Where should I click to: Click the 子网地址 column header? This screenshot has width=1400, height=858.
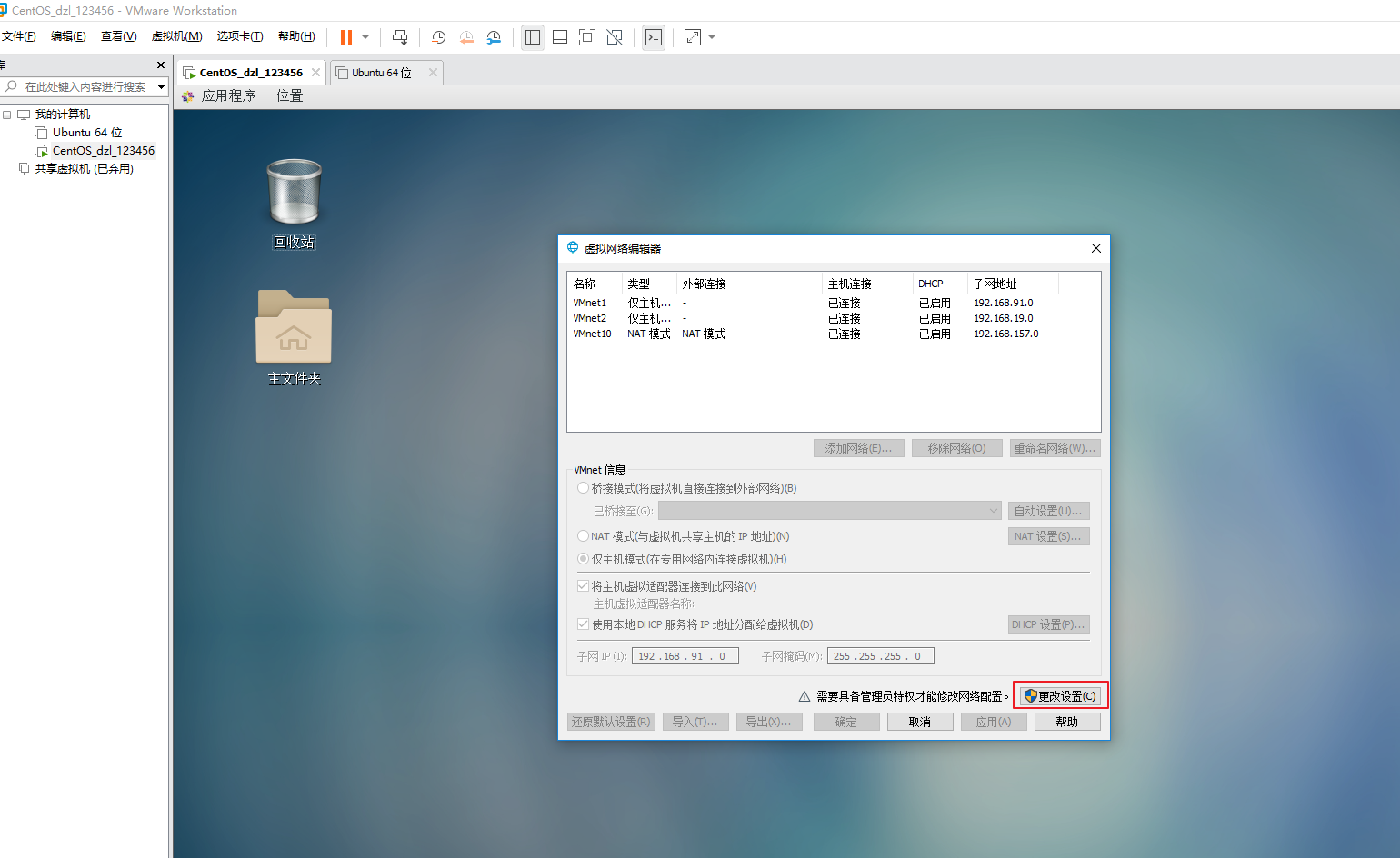click(1013, 284)
